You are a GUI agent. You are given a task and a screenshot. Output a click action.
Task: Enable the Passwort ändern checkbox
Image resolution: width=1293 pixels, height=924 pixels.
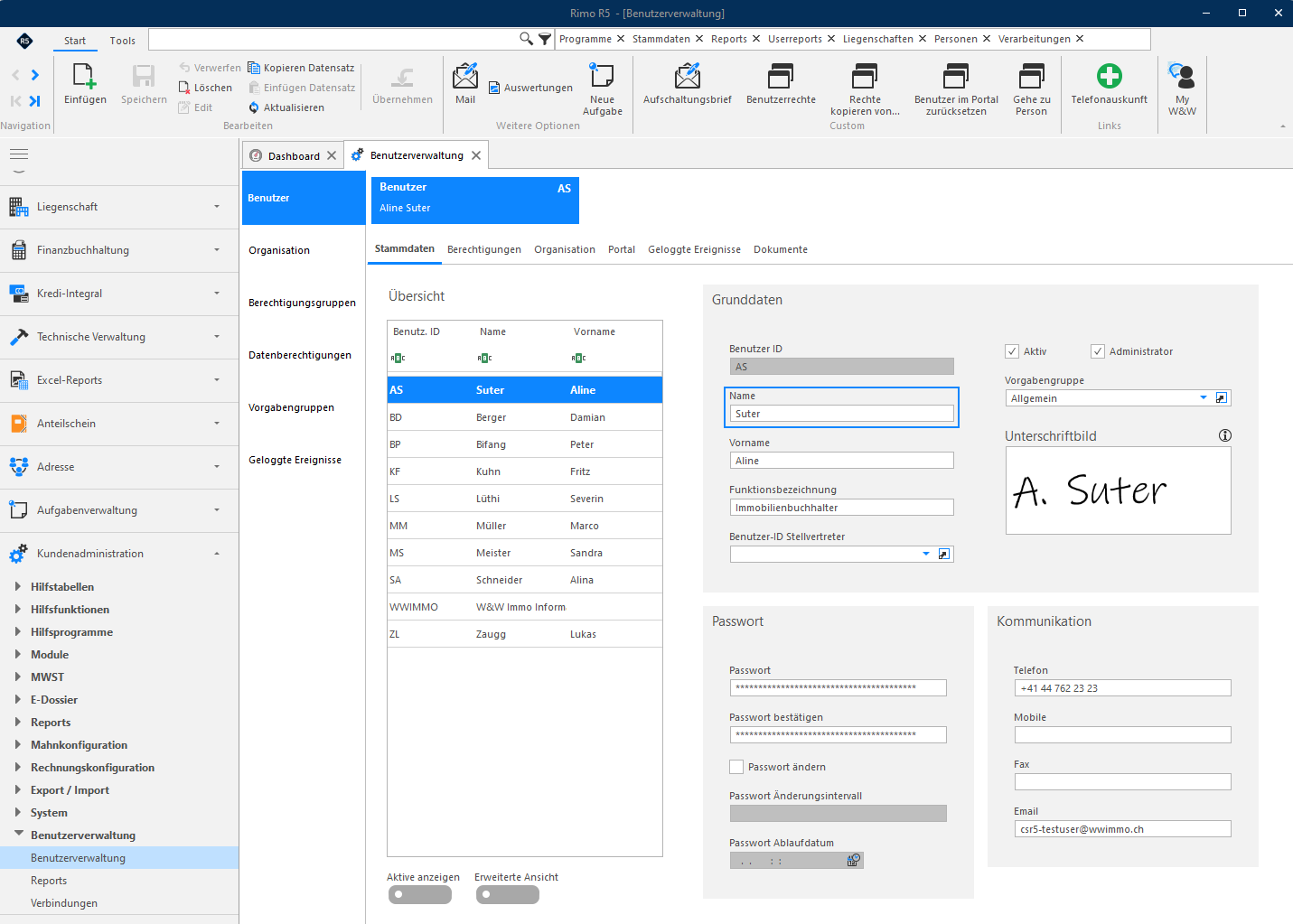pos(736,767)
